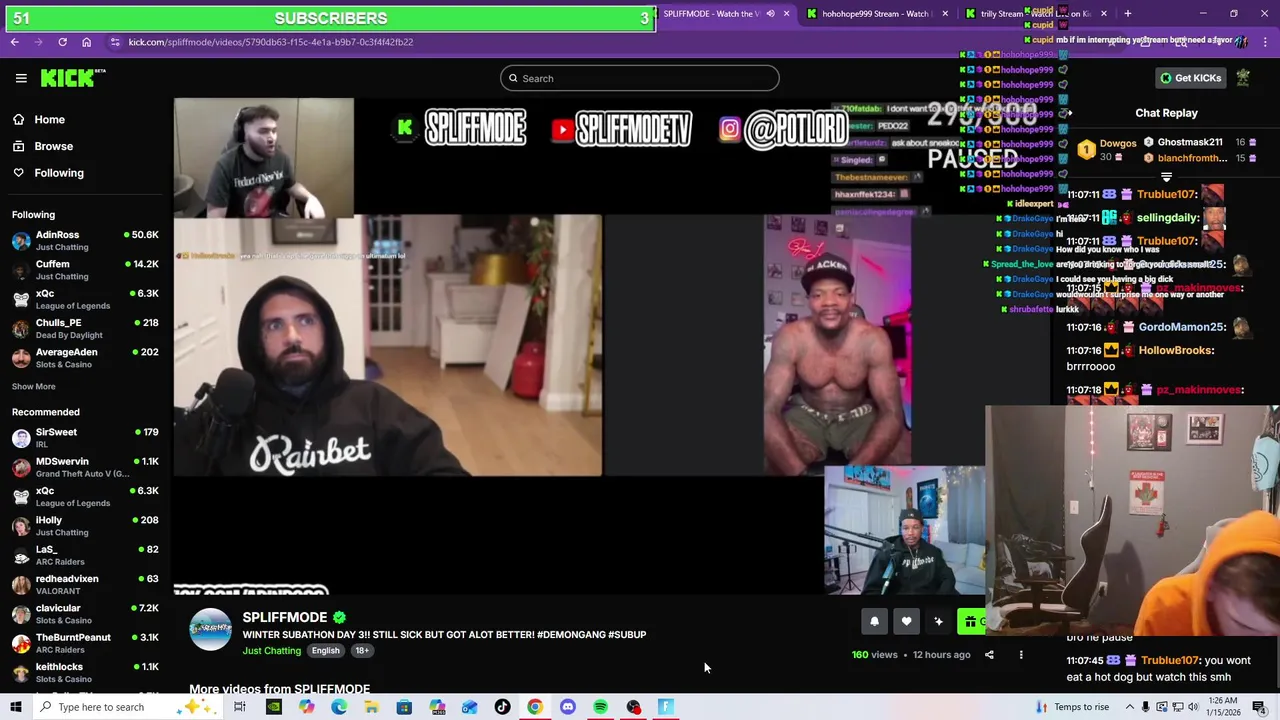Expand Show more under Following
1280x720 pixels.
click(x=33, y=386)
